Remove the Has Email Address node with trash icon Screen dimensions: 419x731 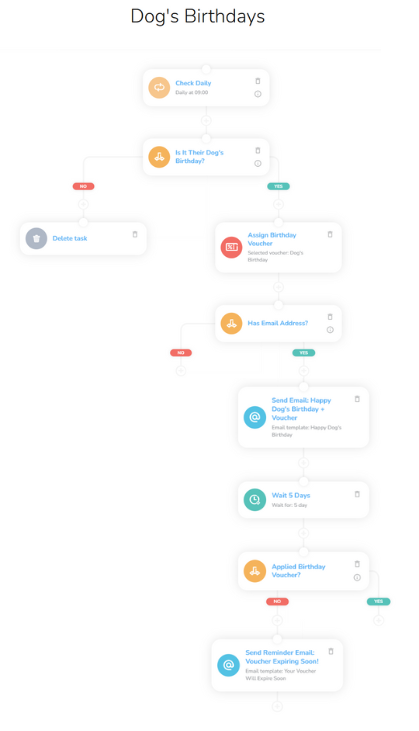pyautogui.click(x=330, y=317)
